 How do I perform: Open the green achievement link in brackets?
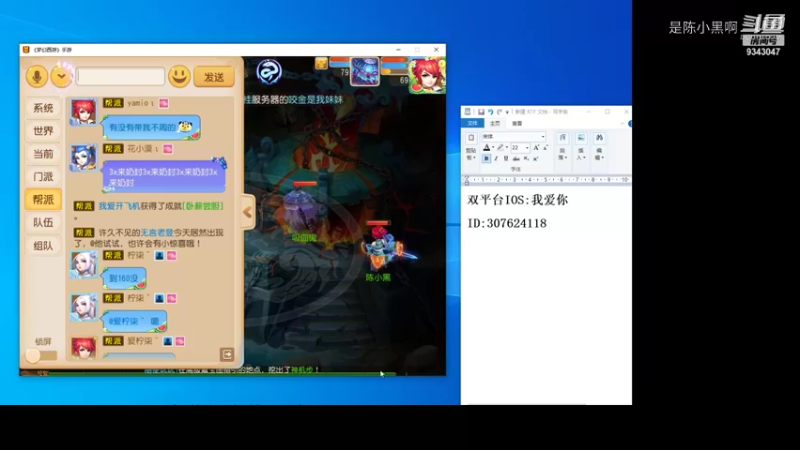[x=203, y=206]
